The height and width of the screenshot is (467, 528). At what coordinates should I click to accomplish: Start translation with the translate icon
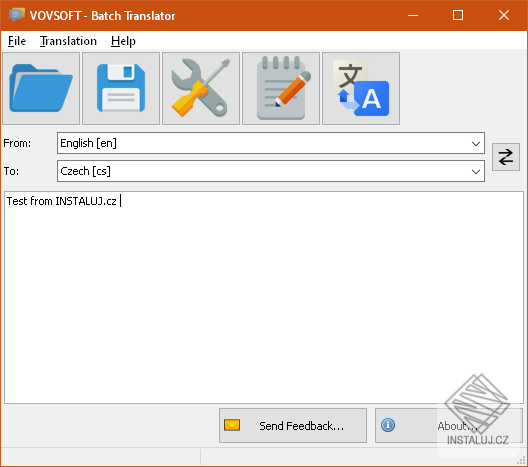(x=361, y=88)
